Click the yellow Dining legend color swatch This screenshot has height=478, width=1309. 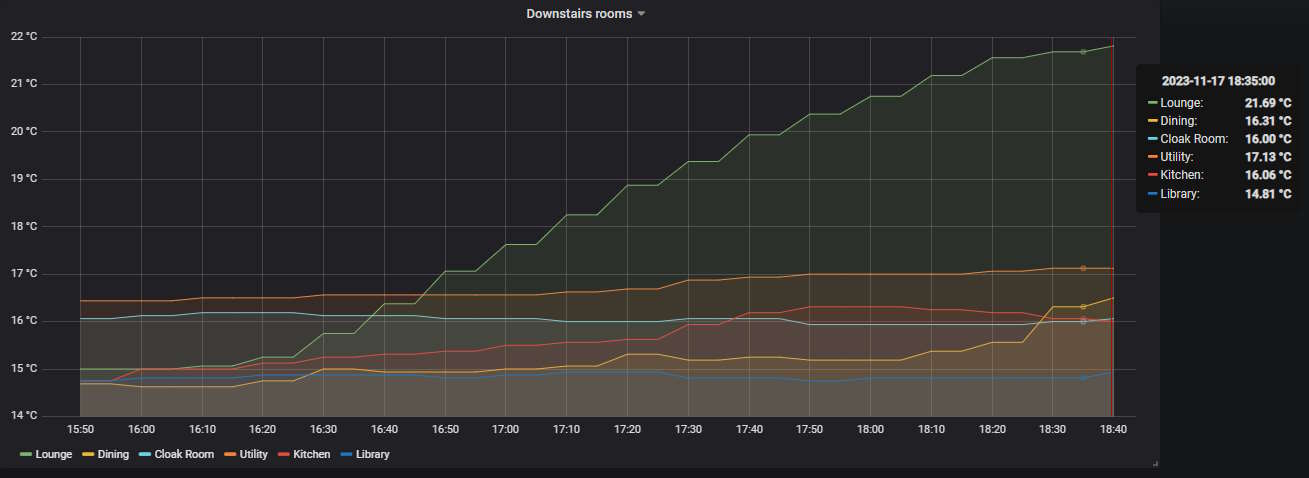(87, 454)
